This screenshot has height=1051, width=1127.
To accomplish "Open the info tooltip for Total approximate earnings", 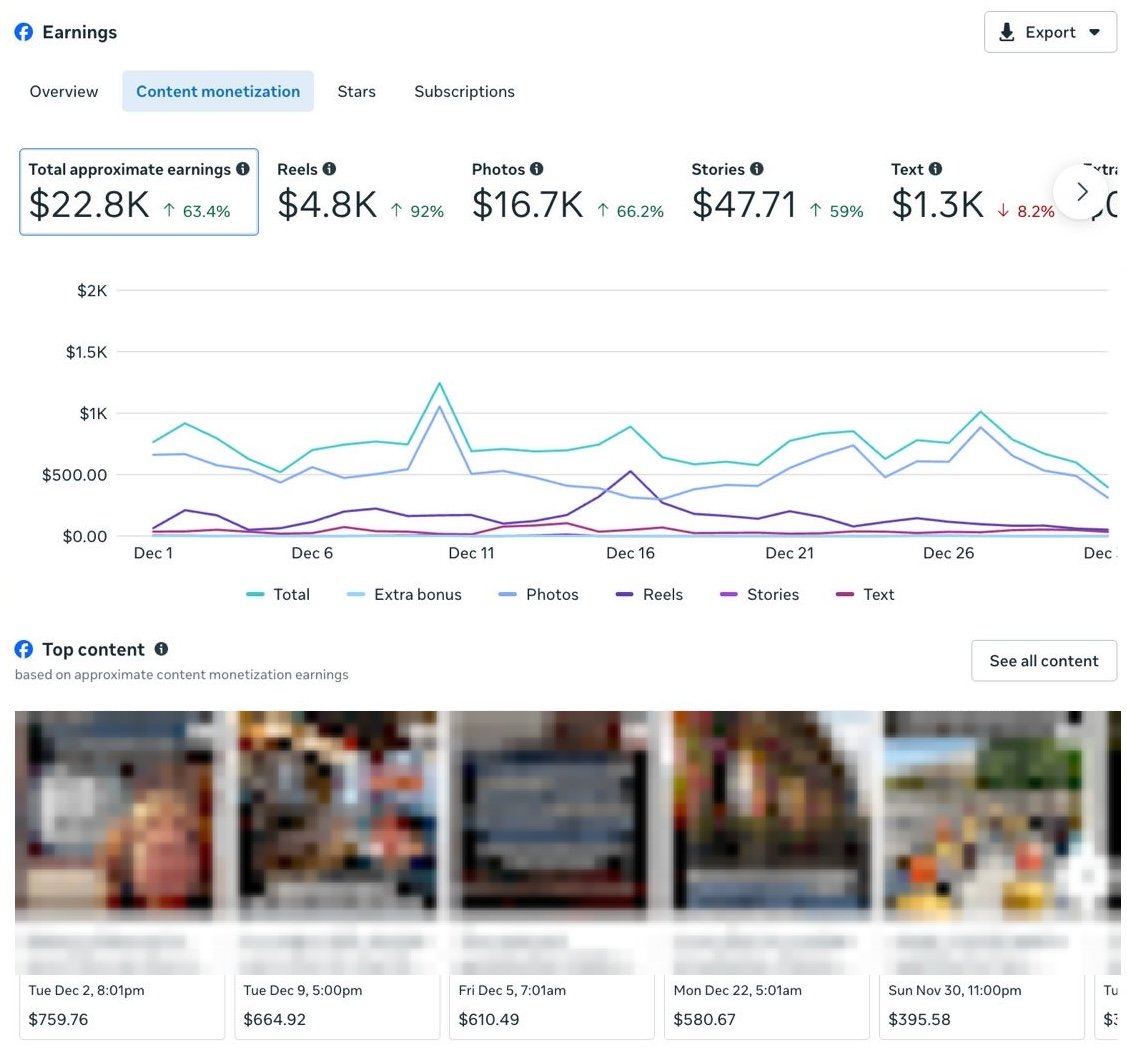I will [243, 169].
